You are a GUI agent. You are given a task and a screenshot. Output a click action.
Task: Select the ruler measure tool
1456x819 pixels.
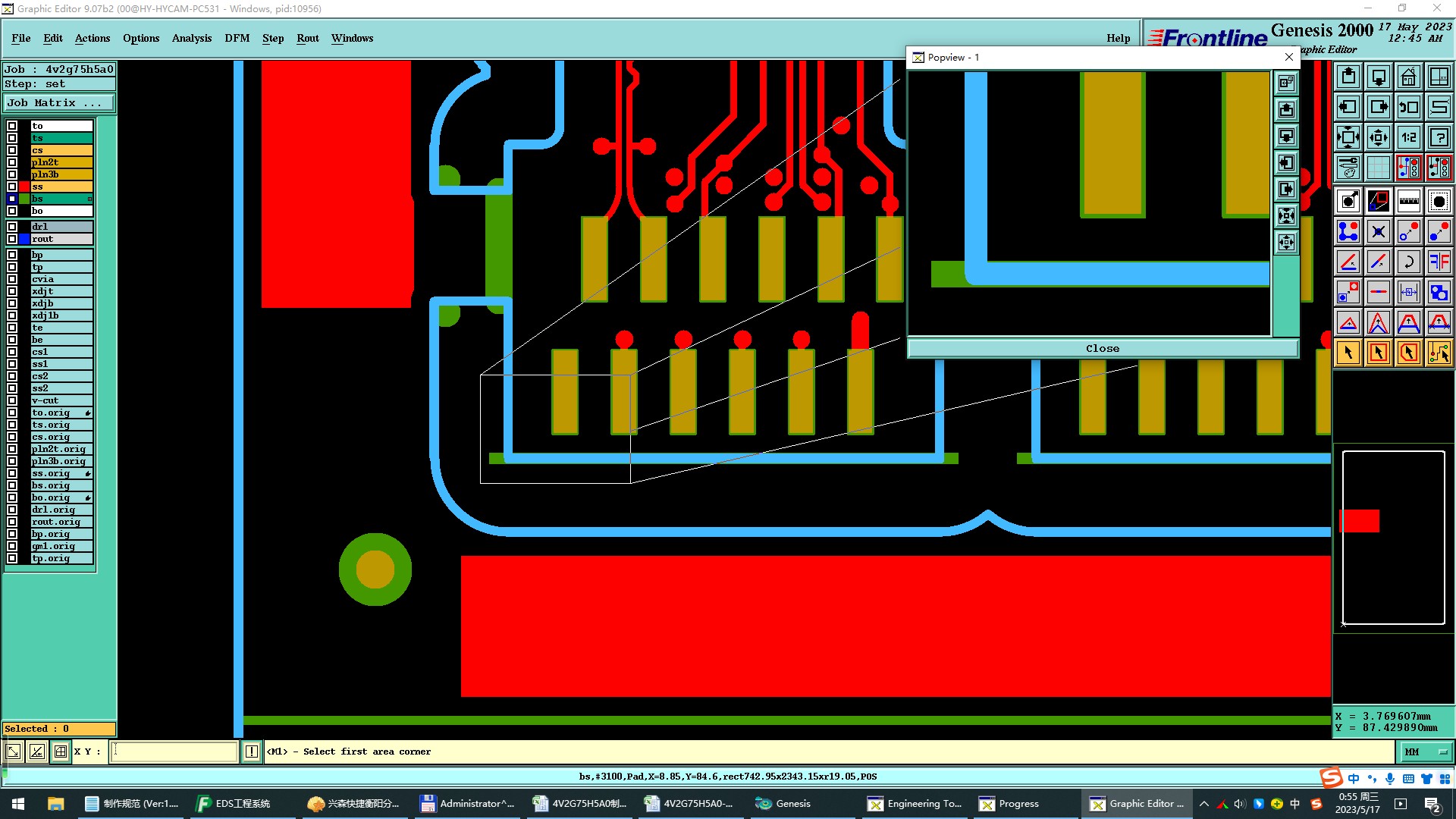pyautogui.click(x=1408, y=201)
